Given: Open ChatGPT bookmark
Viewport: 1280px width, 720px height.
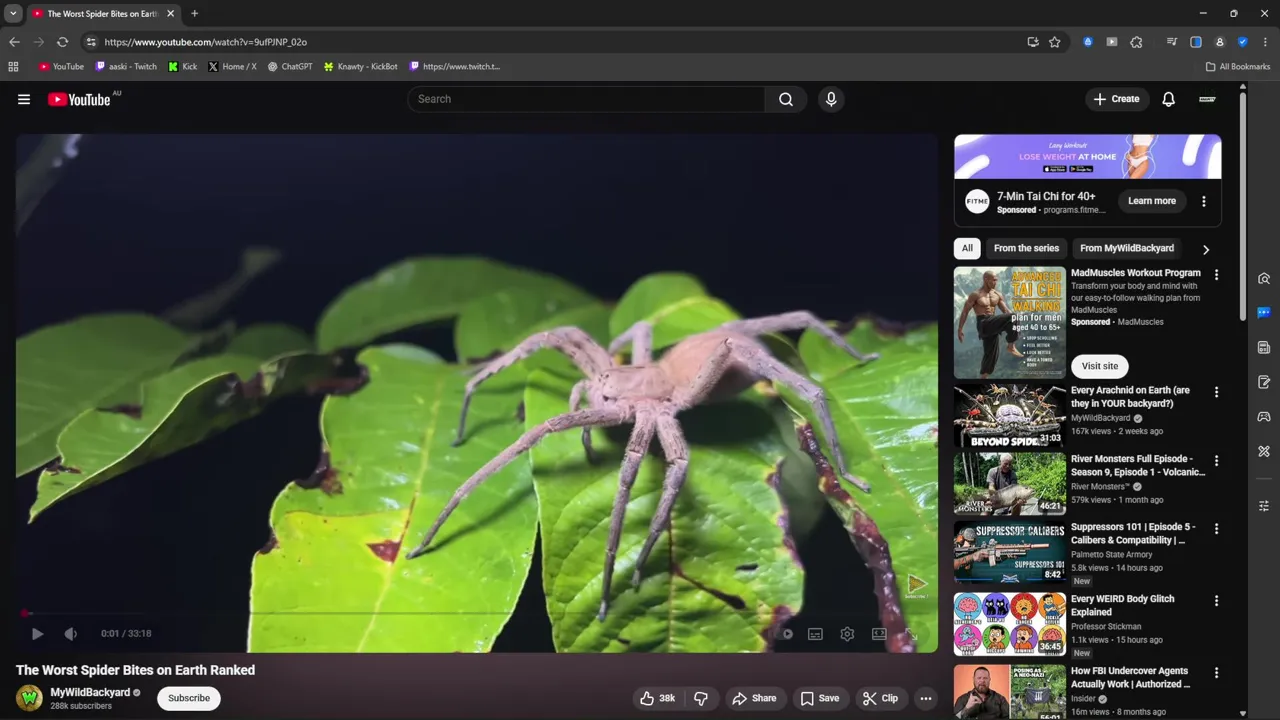Looking at the screenshot, I should [x=290, y=67].
